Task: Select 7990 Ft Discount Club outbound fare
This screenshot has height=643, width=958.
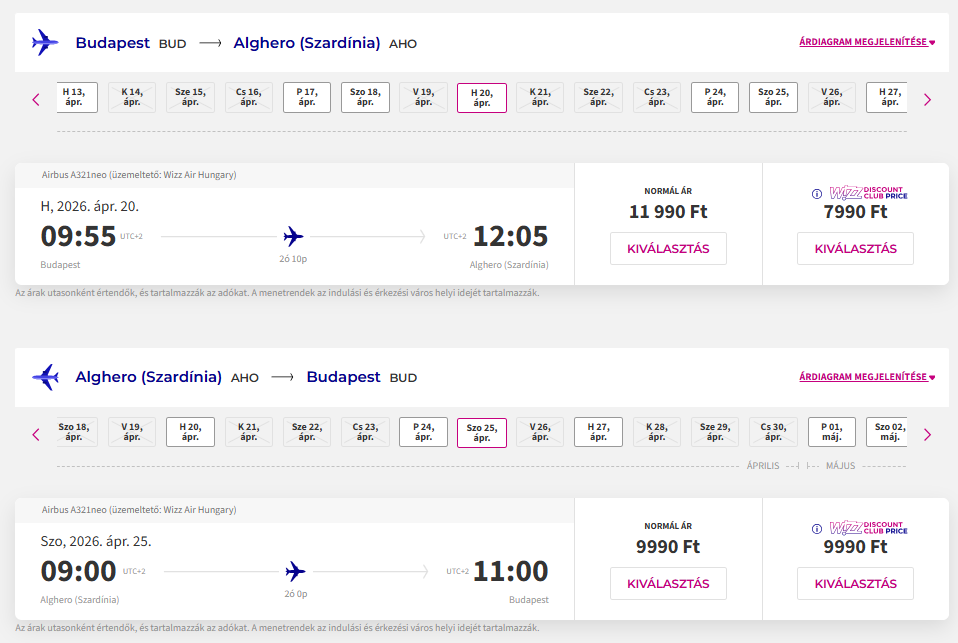Action: 855,249
